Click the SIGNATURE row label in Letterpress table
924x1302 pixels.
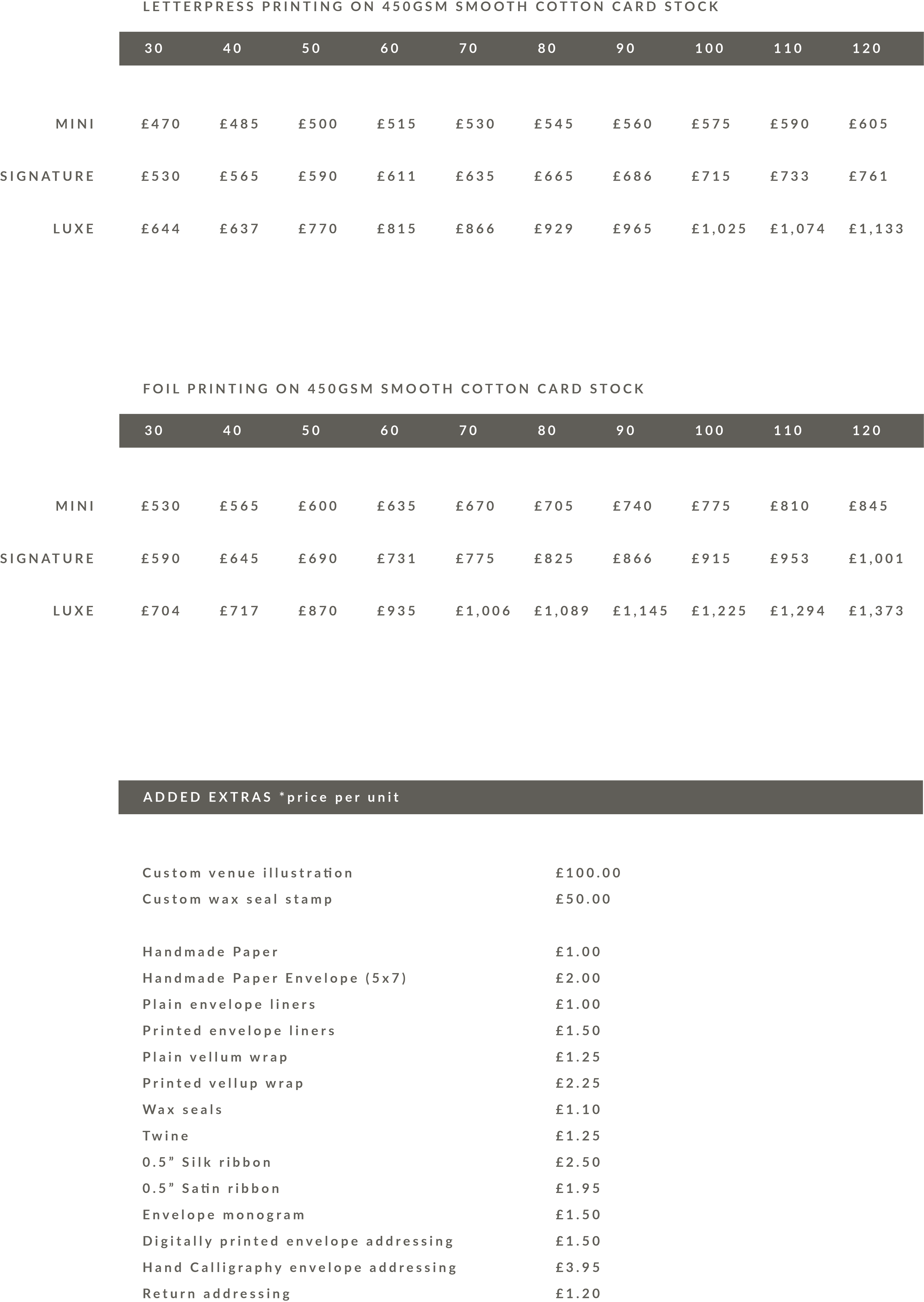pos(47,176)
